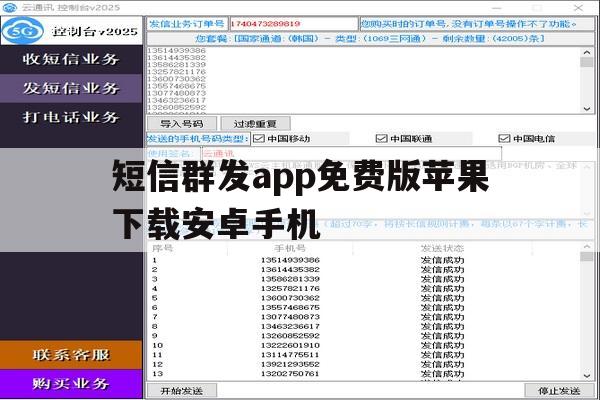
Task: Toggle 中国移动 checkbox
Action: tap(259, 139)
